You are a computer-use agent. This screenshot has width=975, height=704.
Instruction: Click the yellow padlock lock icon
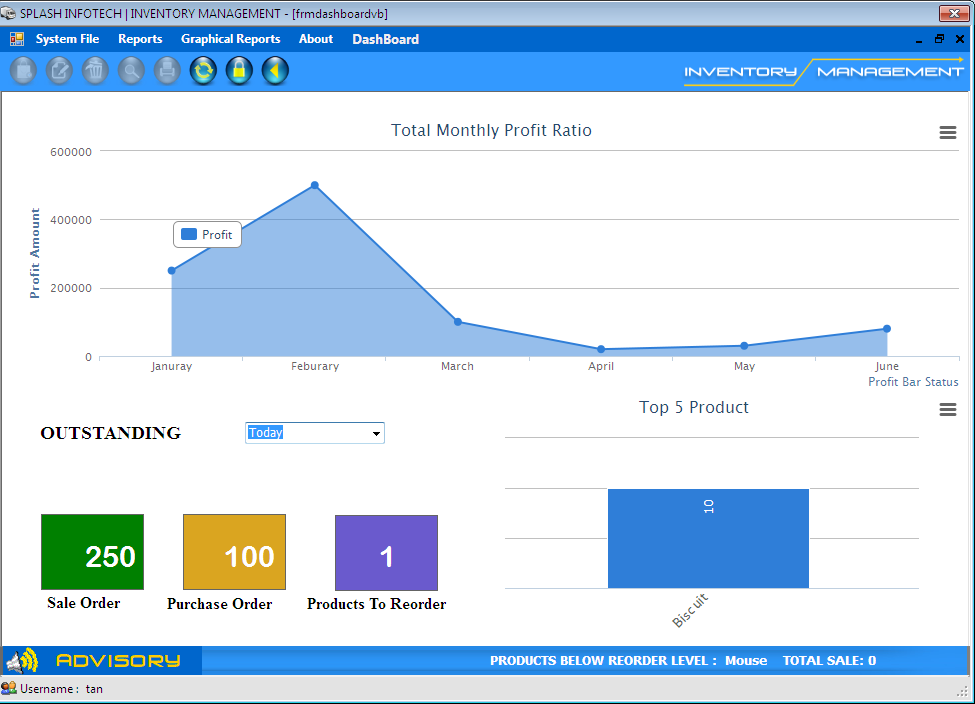[239, 71]
